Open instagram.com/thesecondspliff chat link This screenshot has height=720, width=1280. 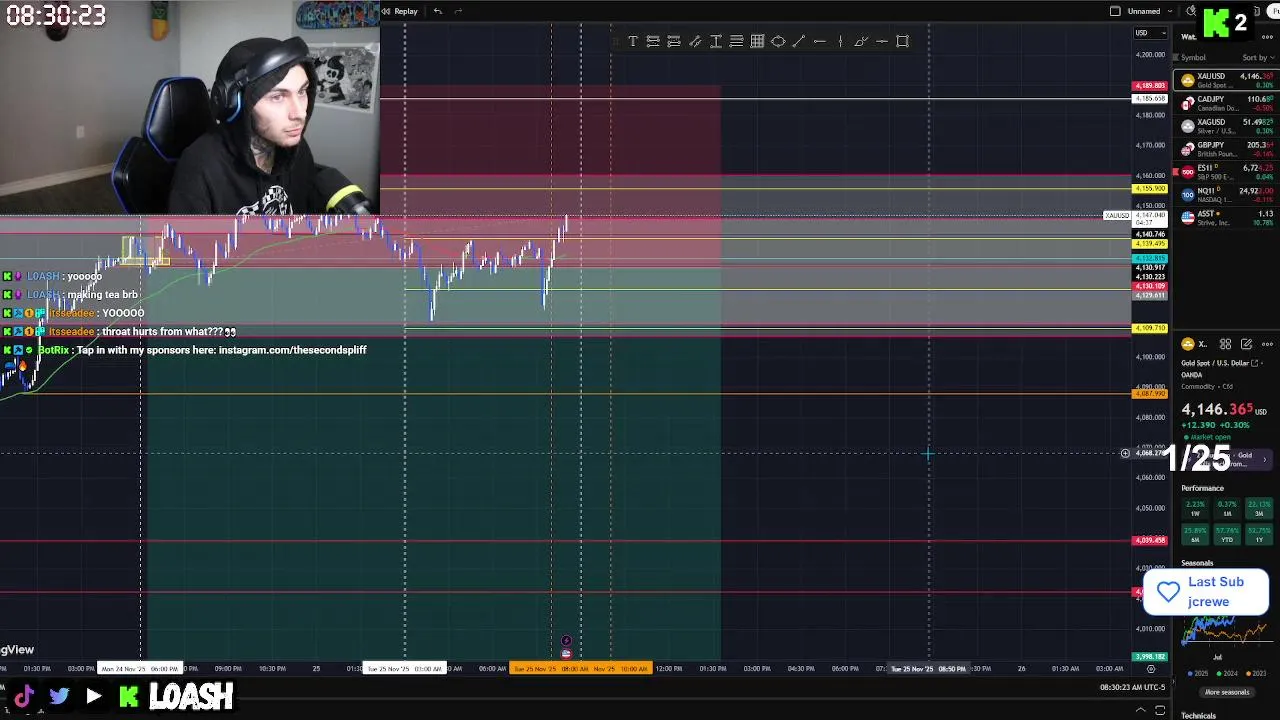point(293,350)
